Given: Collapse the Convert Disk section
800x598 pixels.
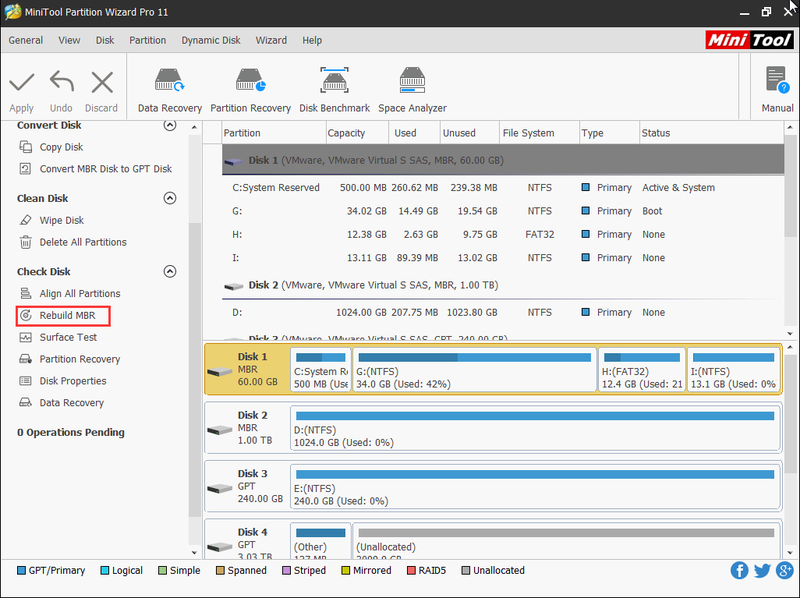Looking at the screenshot, I should [x=169, y=125].
